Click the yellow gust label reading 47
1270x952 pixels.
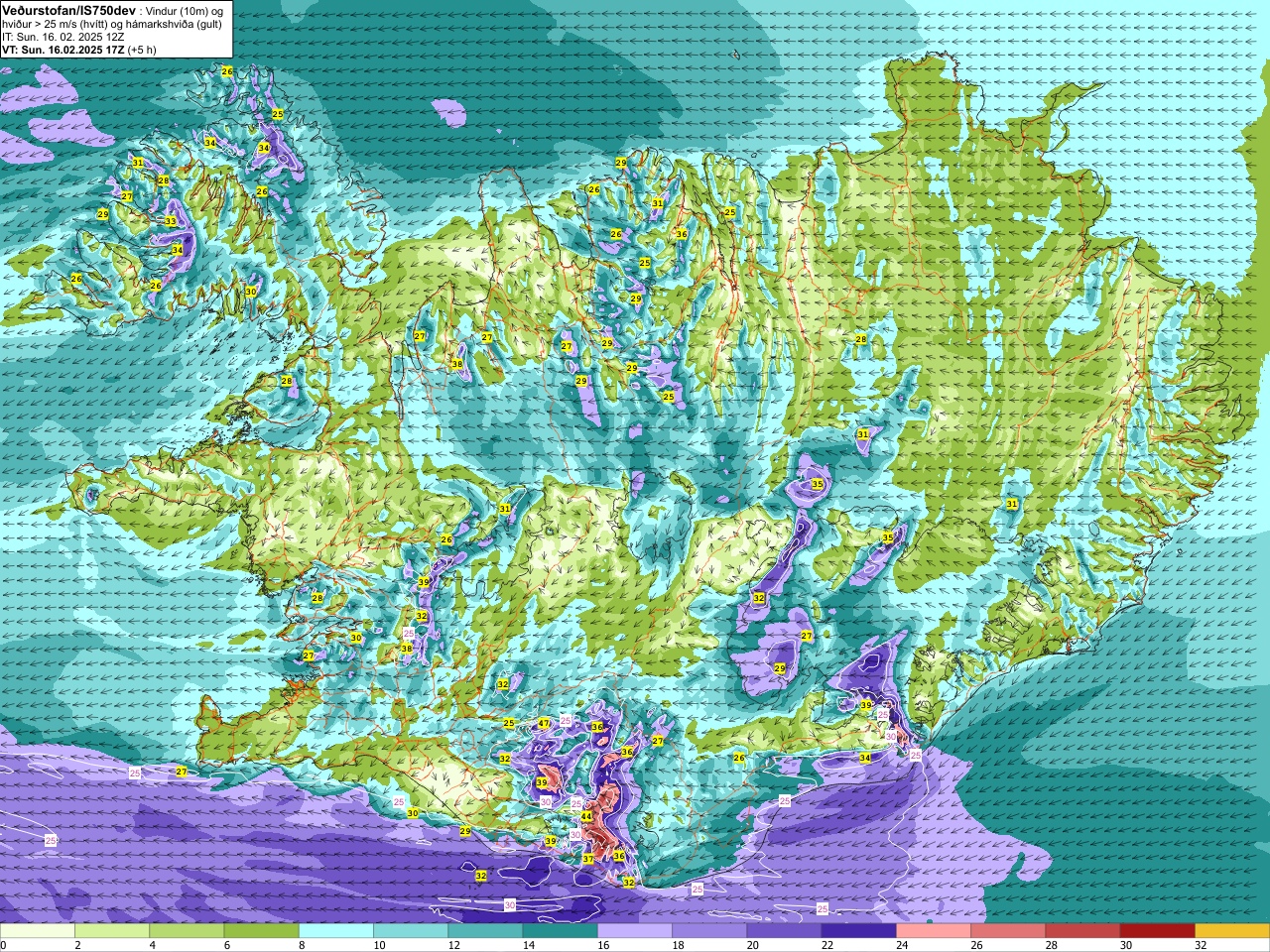(x=544, y=724)
